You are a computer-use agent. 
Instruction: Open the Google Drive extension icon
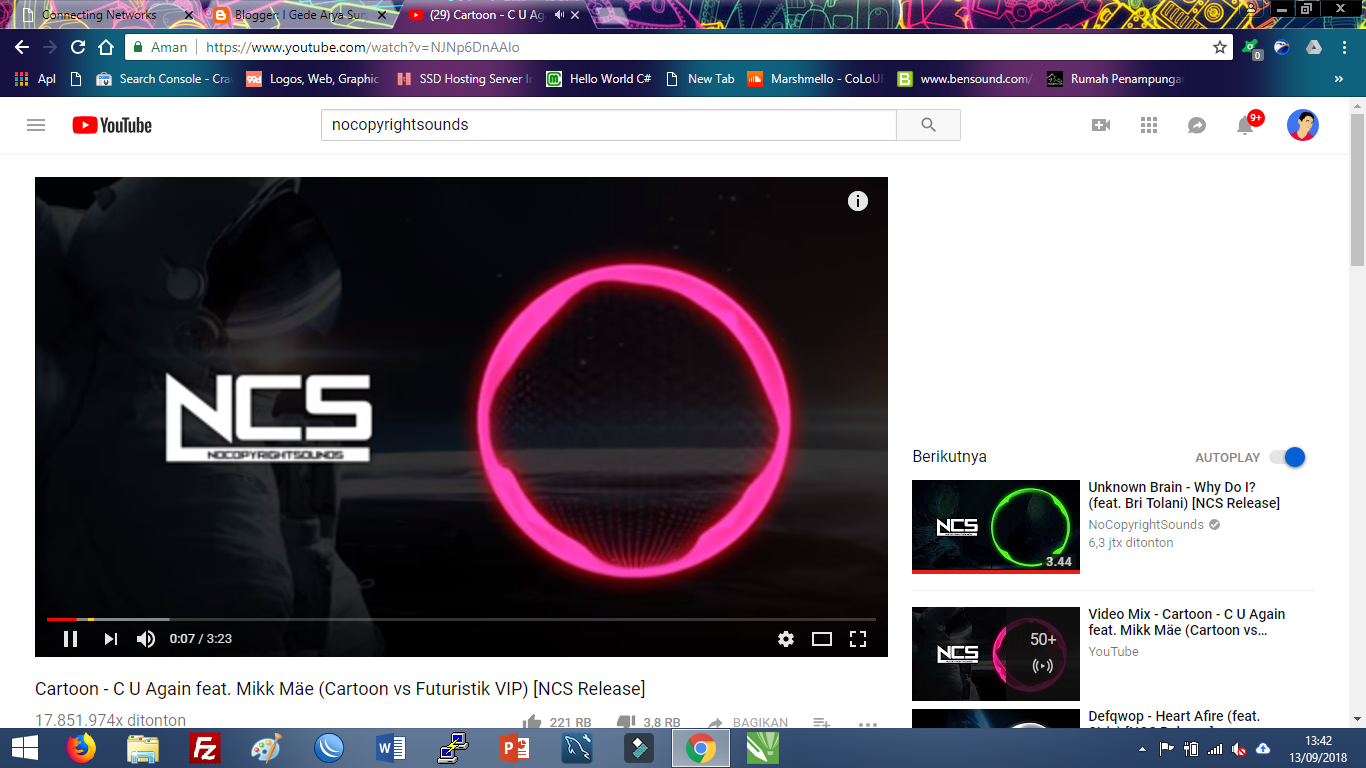coord(1314,47)
